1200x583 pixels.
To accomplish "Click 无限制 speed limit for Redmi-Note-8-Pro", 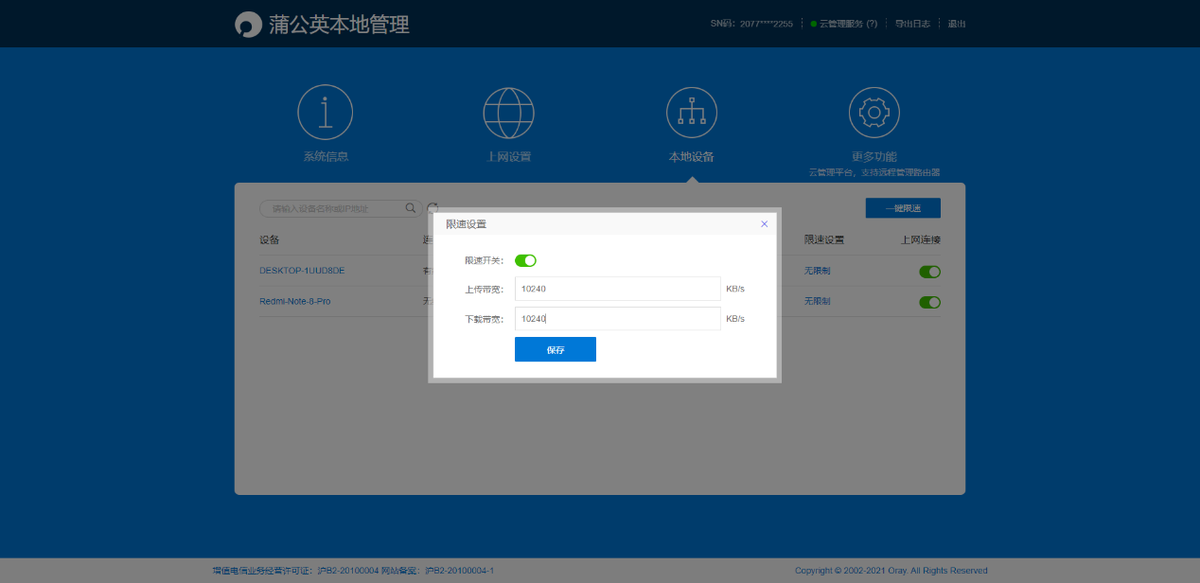I will tap(817, 301).
